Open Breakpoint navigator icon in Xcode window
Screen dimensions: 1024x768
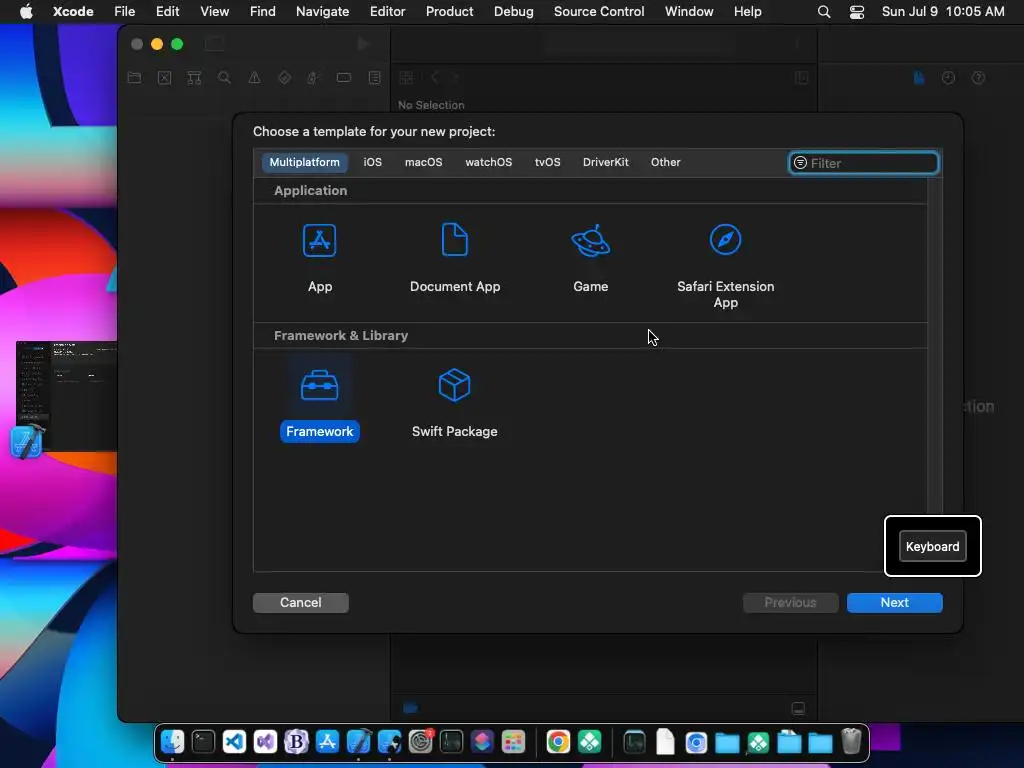(x=344, y=78)
